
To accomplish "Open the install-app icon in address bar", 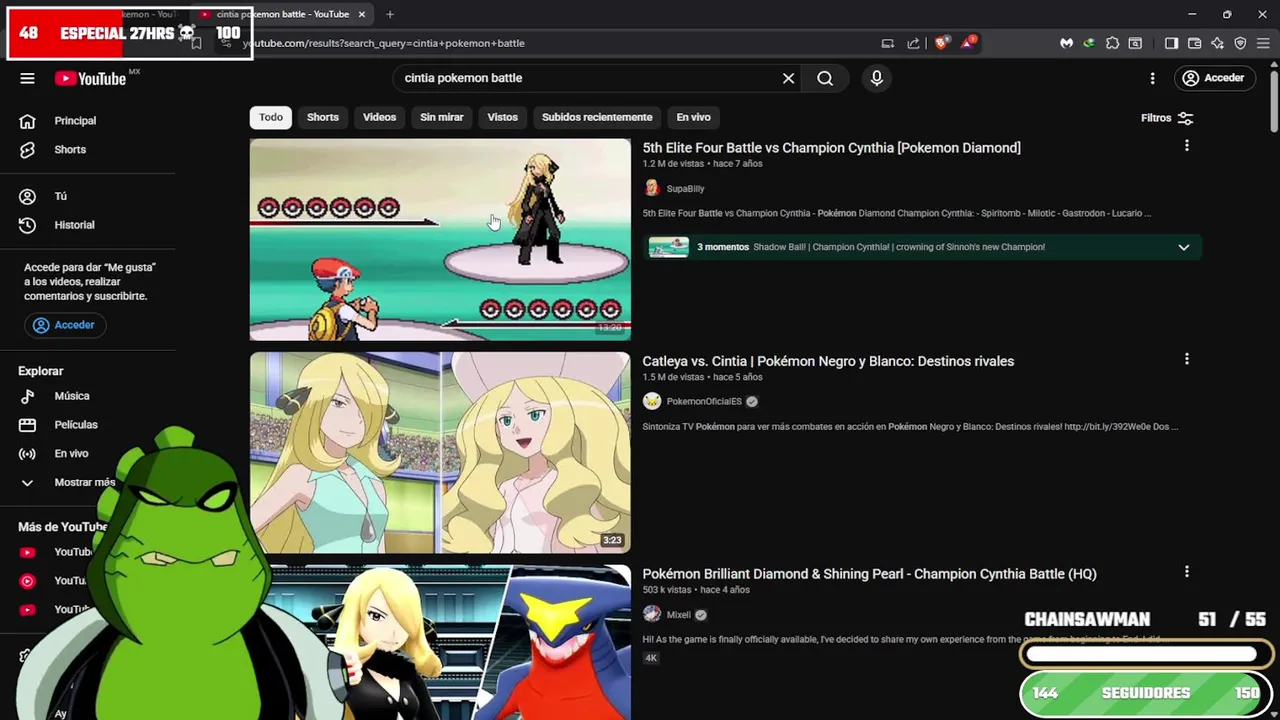I will [887, 43].
